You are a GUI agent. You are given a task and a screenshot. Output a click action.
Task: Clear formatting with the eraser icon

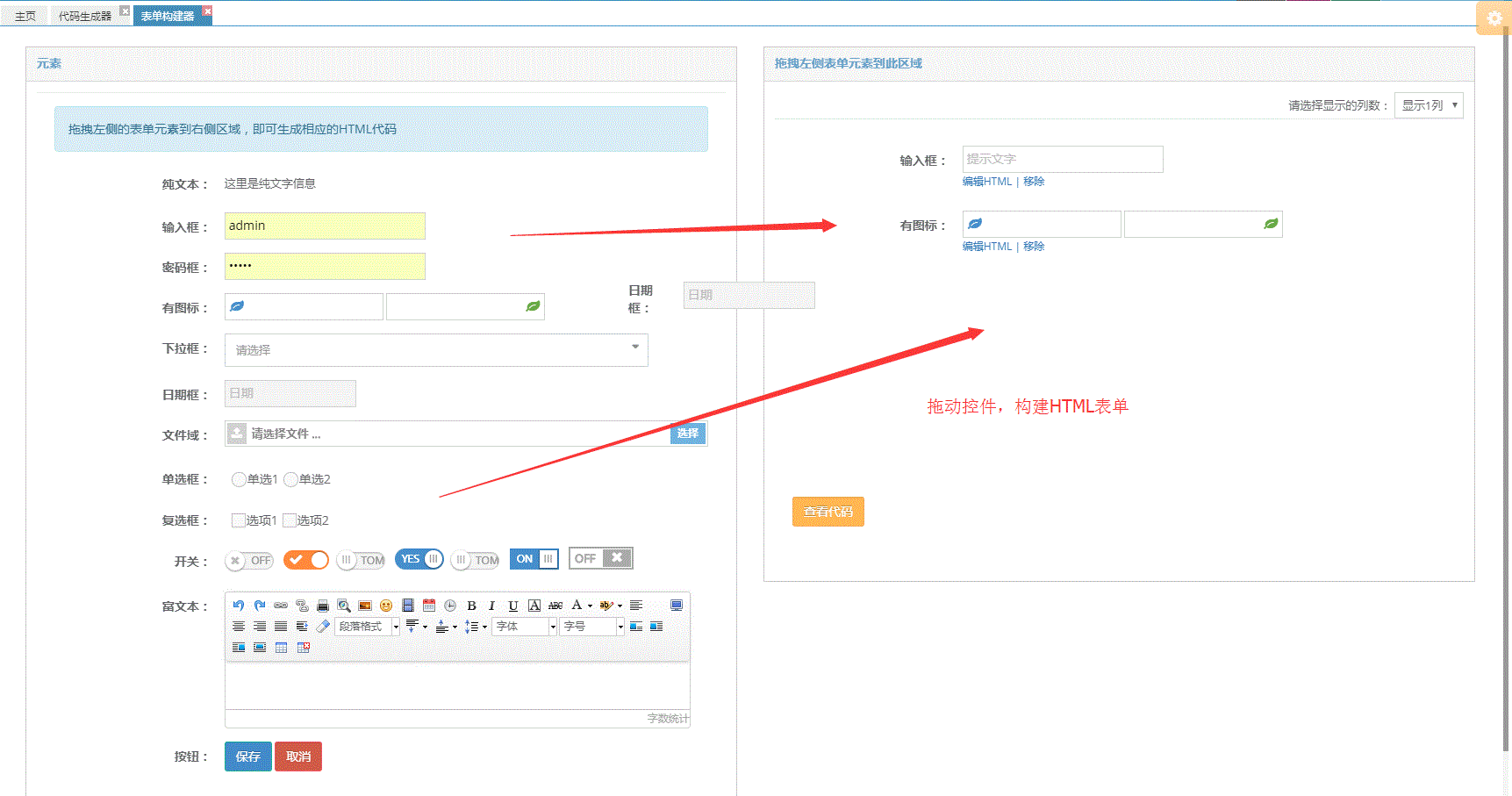[323, 627]
